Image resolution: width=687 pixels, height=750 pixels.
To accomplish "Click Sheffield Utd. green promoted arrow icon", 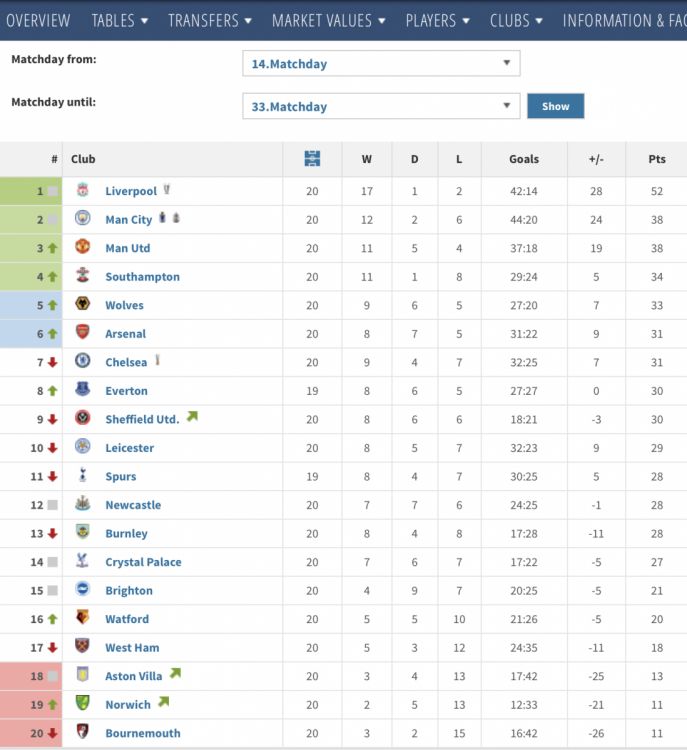I will pyautogui.click(x=192, y=417).
